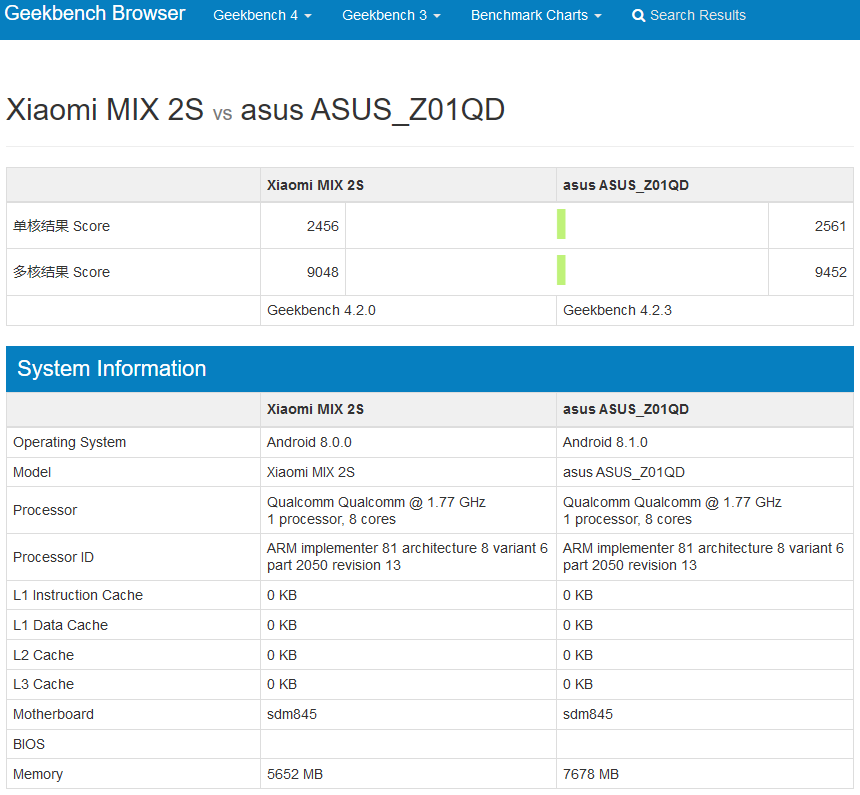This screenshot has height=795, width=860.
Task: Click the Geekbench Browser logo link
Action: coord(95,13)
